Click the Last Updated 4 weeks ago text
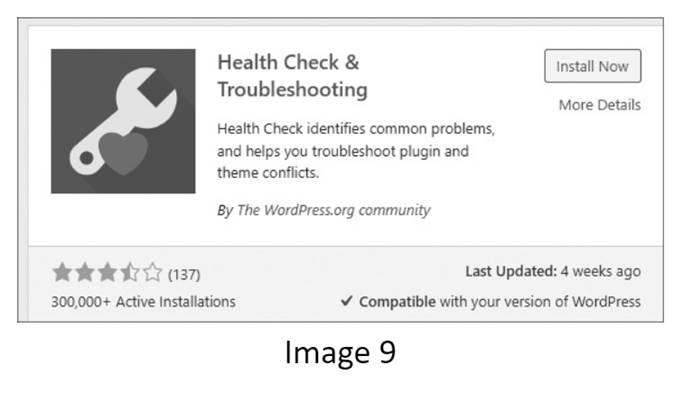The width and height of the screenshot is (692, 412). [553, 271]
